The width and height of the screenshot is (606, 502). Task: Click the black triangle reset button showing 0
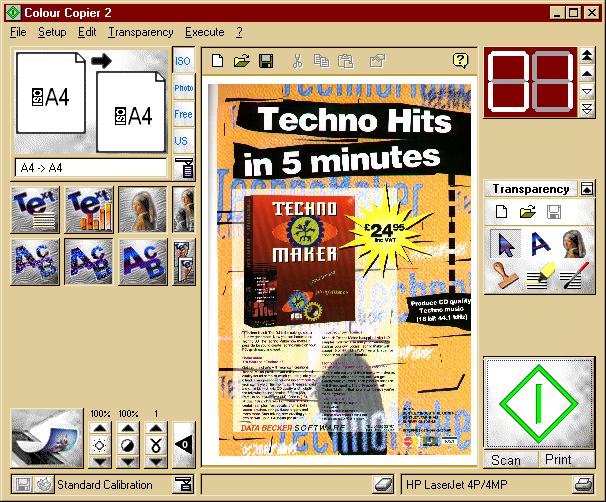[x=184, y=444]
